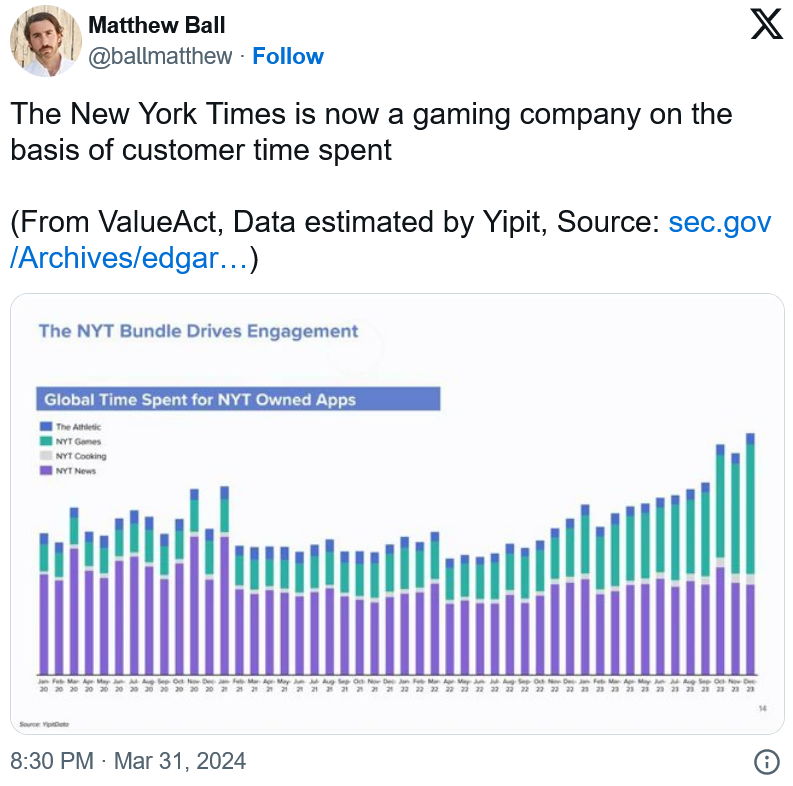Click the Oct 23 bar in the chart

point(720,559)
